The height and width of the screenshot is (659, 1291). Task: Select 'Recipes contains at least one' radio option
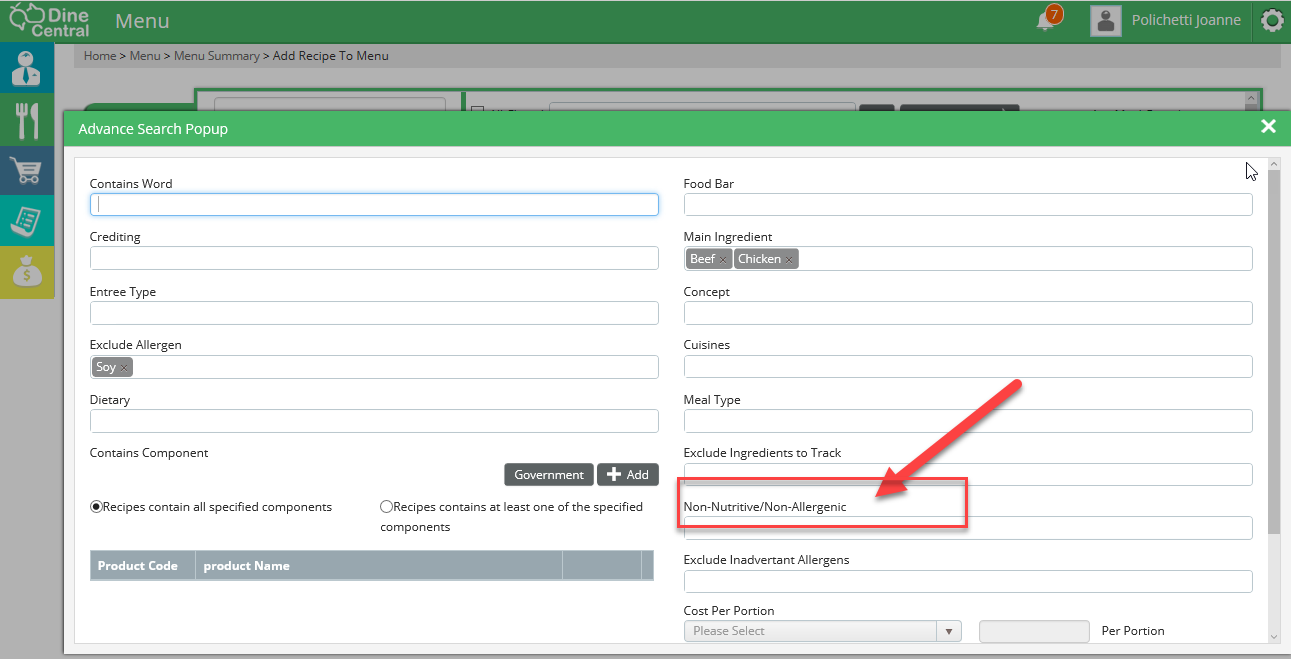tap(386, 507)
